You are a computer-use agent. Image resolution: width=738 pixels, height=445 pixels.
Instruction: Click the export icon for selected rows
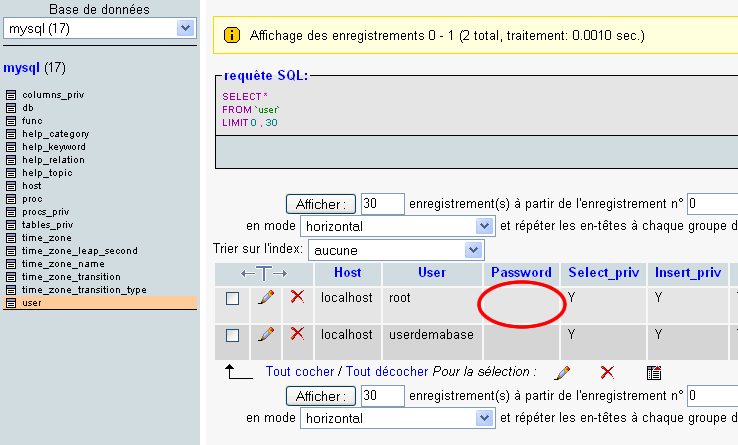[x=654, y=372]
